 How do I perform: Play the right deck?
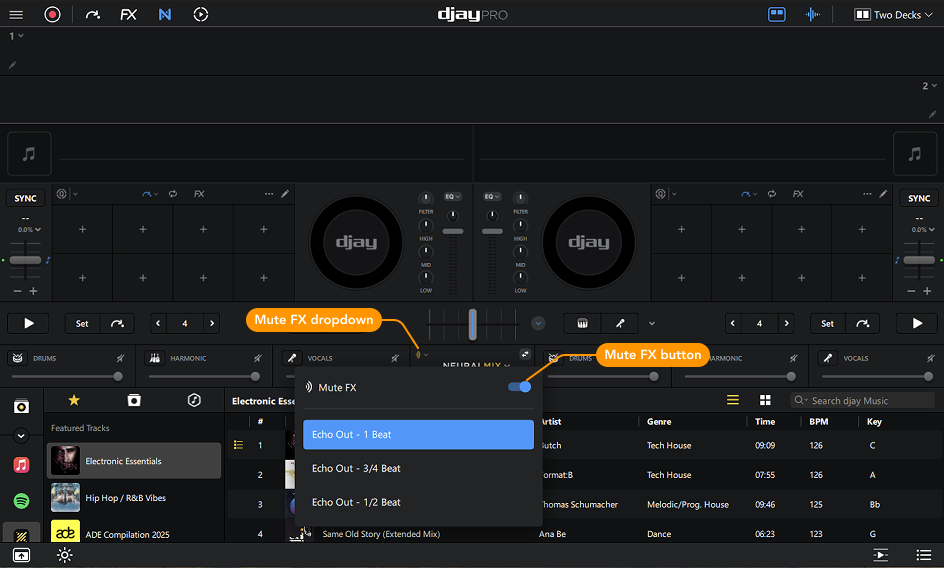click(x=917, y=323)
